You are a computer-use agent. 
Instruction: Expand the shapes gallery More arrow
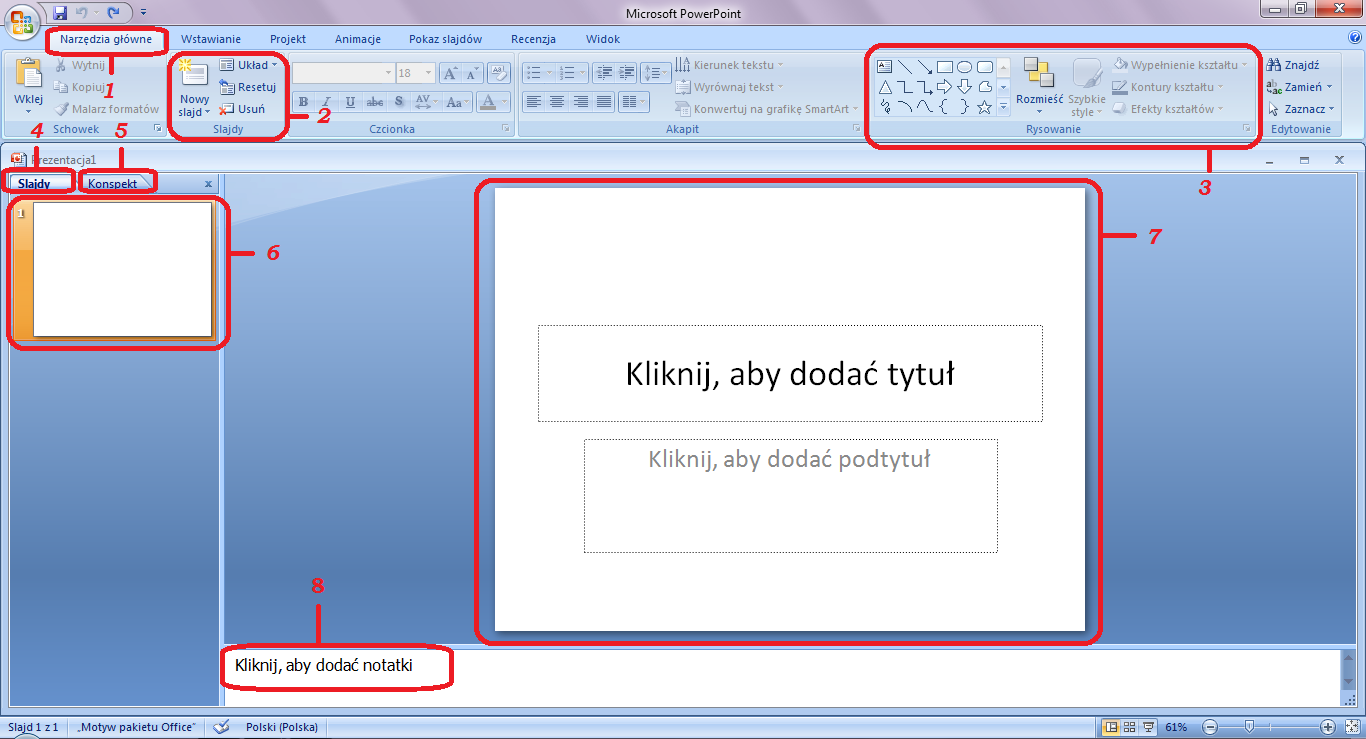(1003, 107)
